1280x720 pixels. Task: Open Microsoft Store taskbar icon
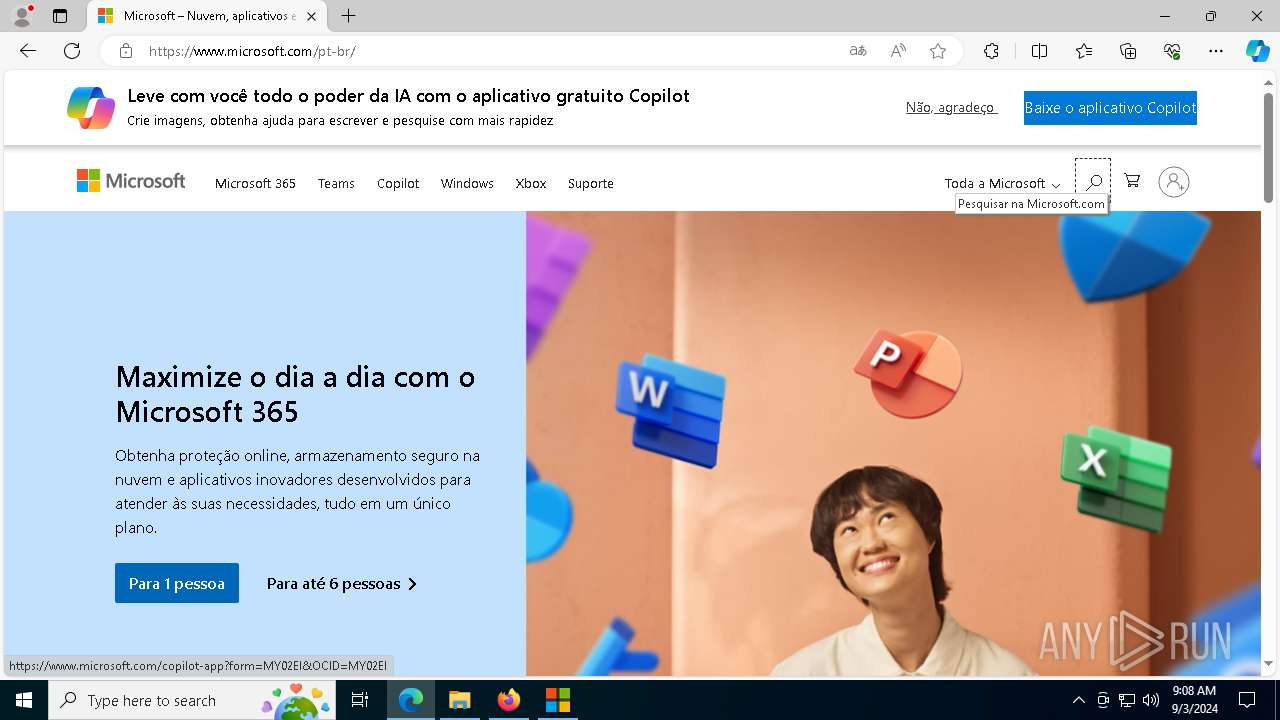click(x=558, y=700)
